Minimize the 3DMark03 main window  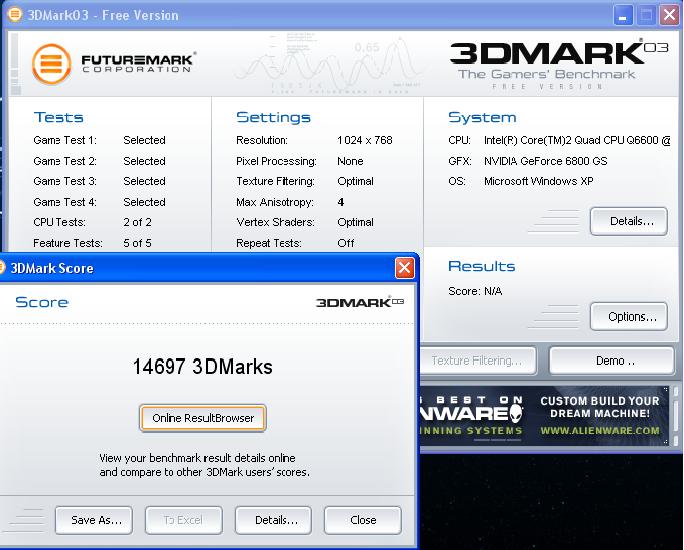[623, 15]
